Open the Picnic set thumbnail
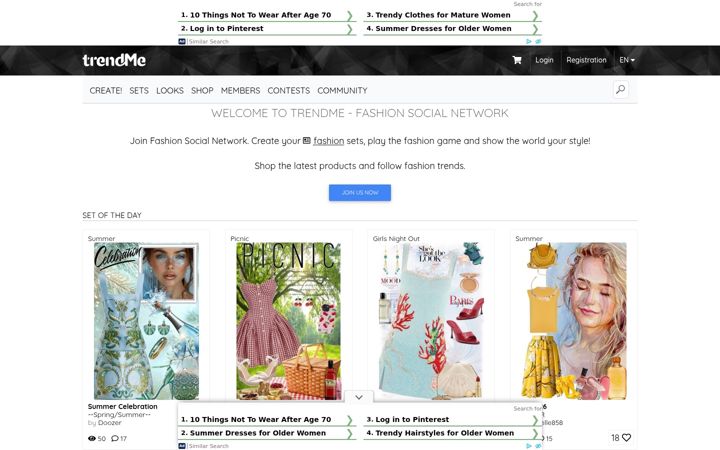This screenshot has width=720, height=450. (289, 321)
